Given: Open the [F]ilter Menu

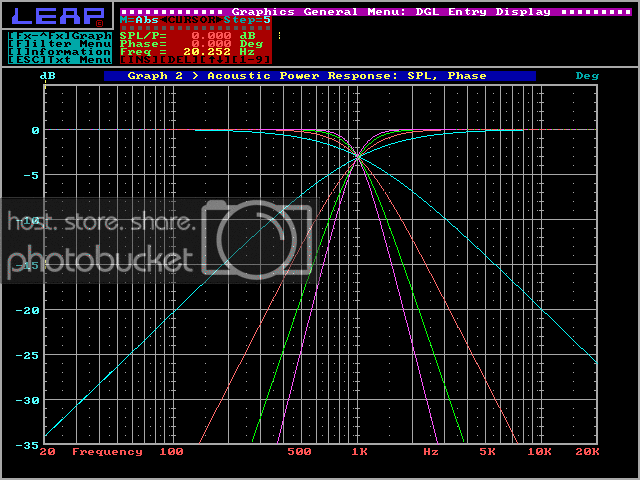Looking at the screenshot, I should (x=60, y=44).
